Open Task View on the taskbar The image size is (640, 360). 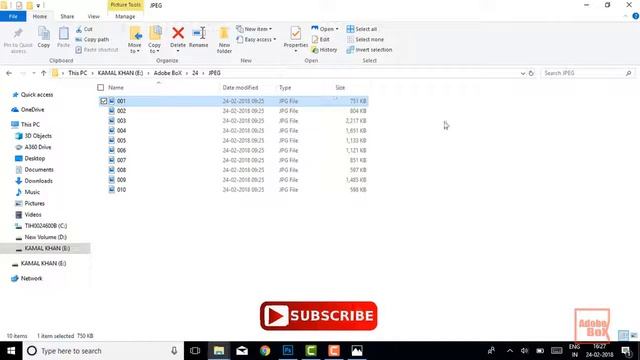tap(195, 351)
